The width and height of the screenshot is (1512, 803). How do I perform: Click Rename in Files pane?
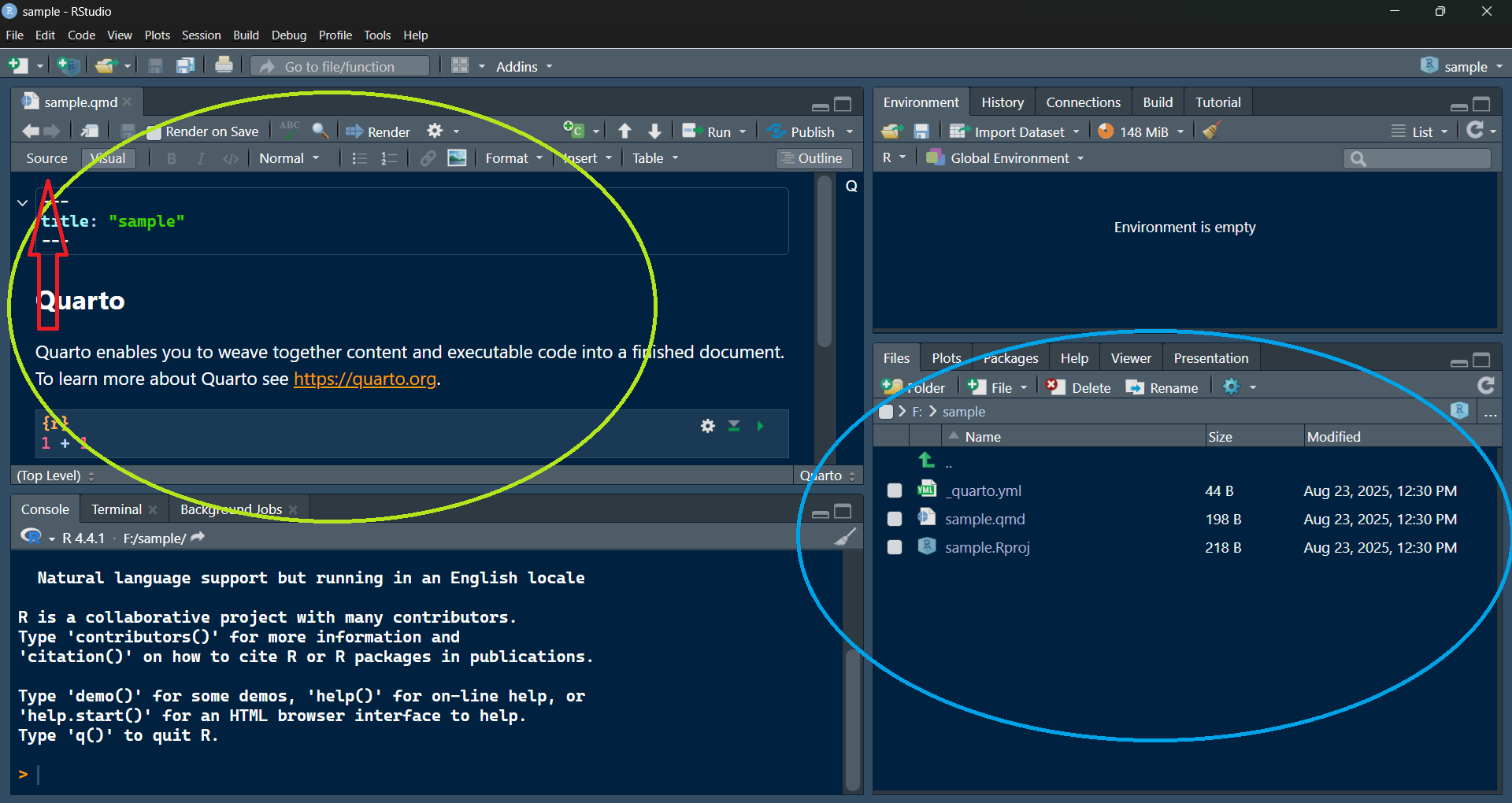(1162, 387)
